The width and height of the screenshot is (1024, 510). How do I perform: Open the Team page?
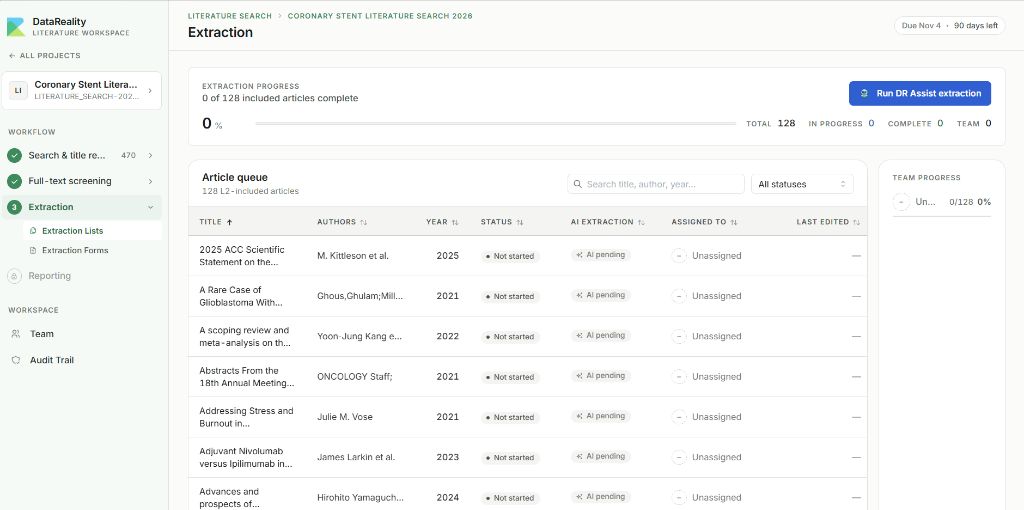tap(42, 334)
